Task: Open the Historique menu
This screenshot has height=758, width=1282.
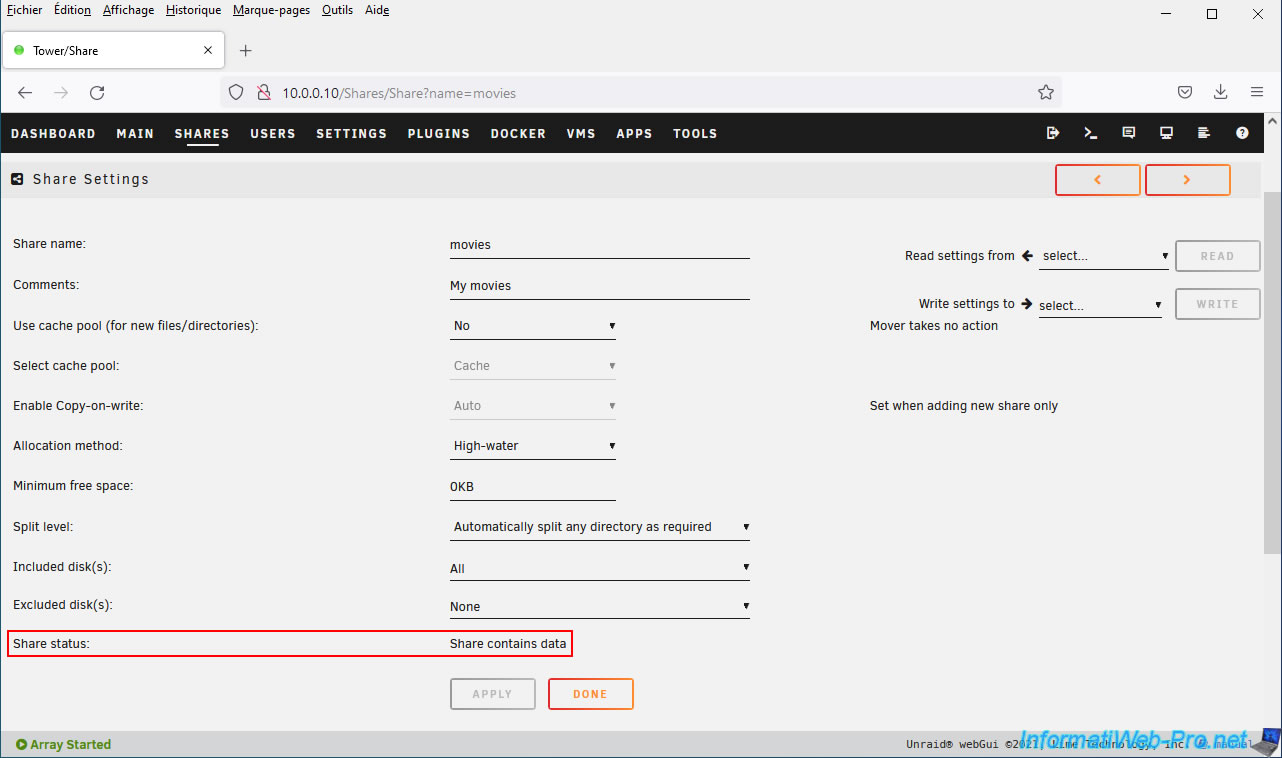Action: click(x=193, y=10)
